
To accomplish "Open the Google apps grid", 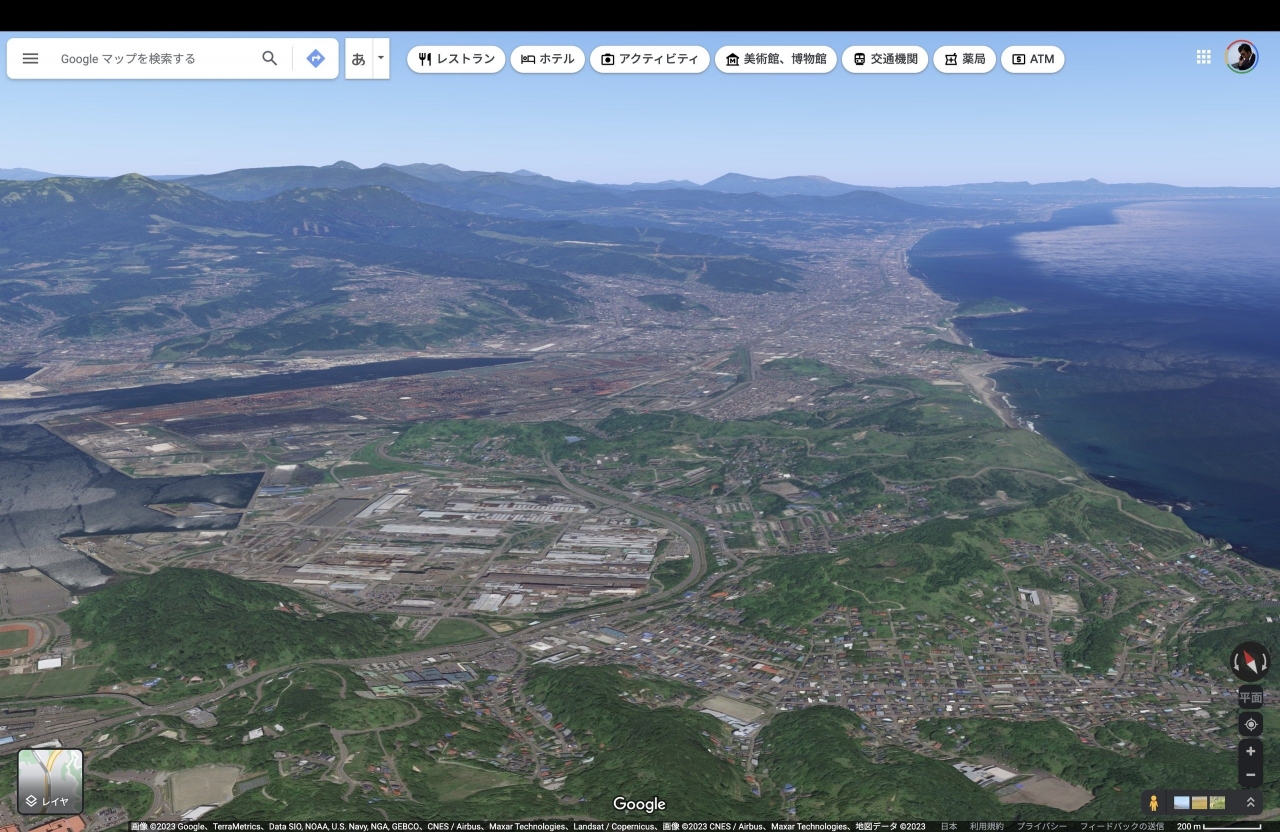I will pos(1204,57).
